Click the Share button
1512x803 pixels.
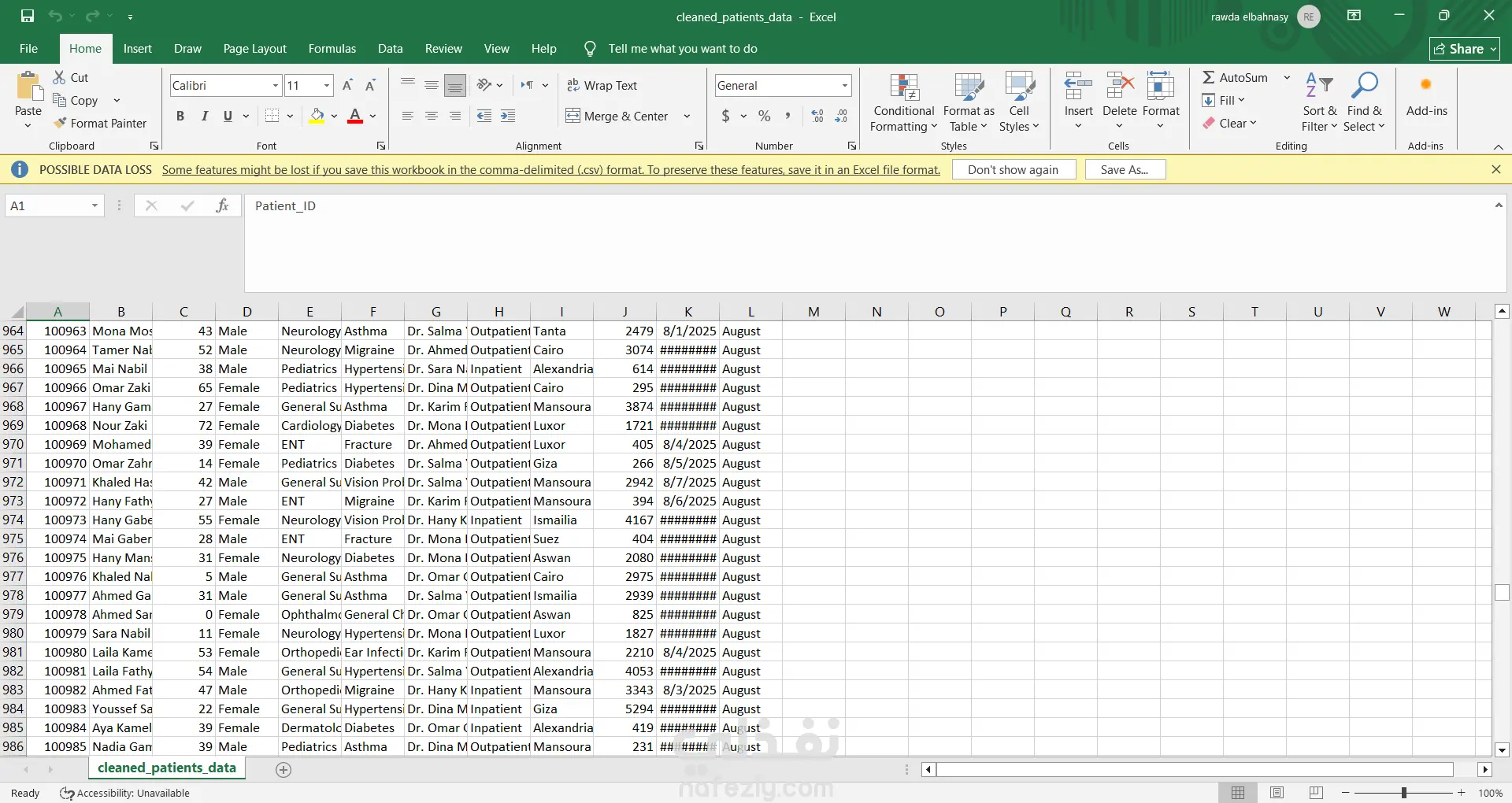coord(1465,49)
